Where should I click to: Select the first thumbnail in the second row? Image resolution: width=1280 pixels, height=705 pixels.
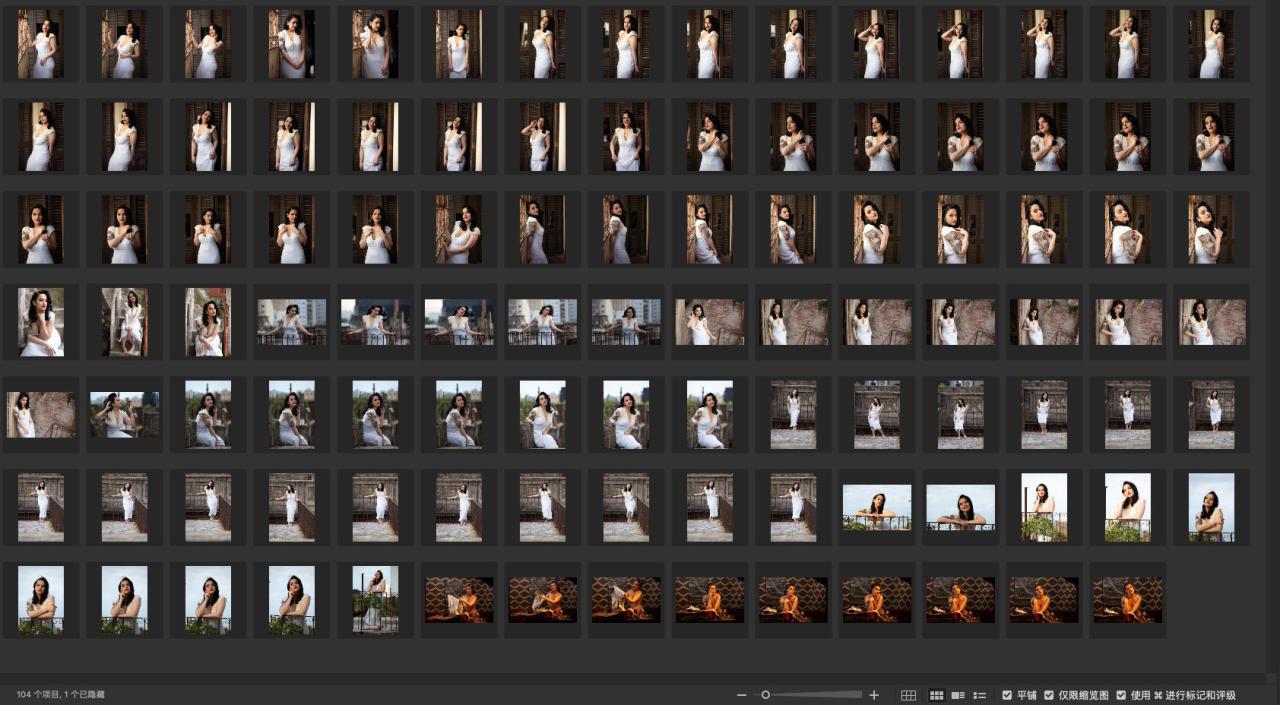pyautogui.click(x=41, y=136)
